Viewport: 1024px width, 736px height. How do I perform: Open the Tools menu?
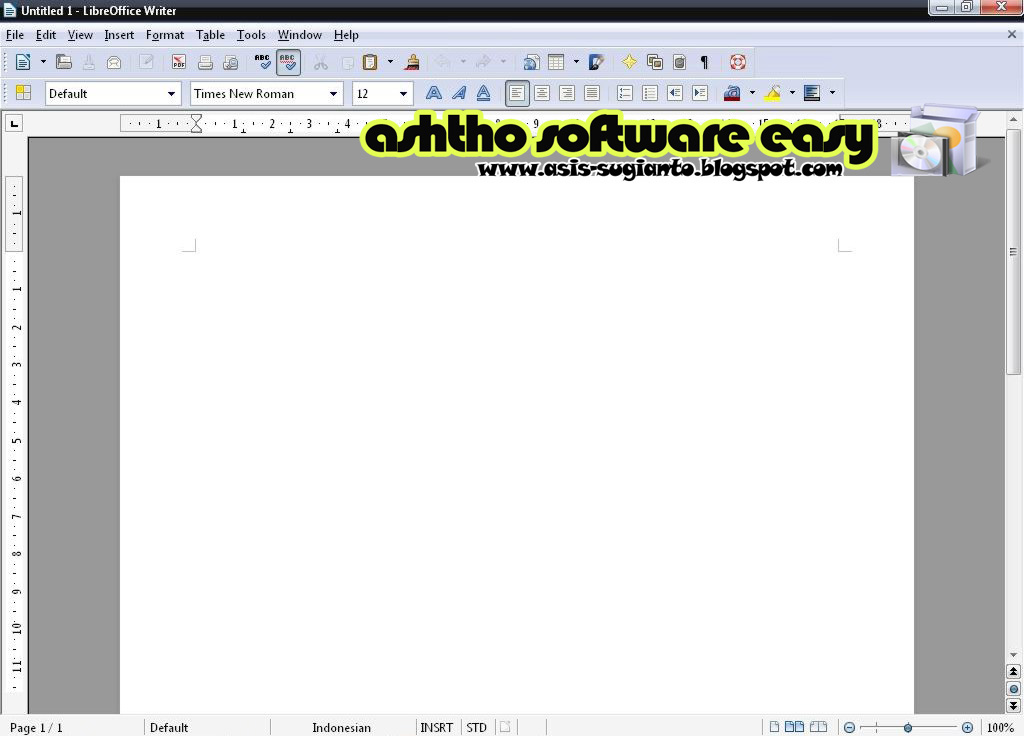click(x=251, y=35)
